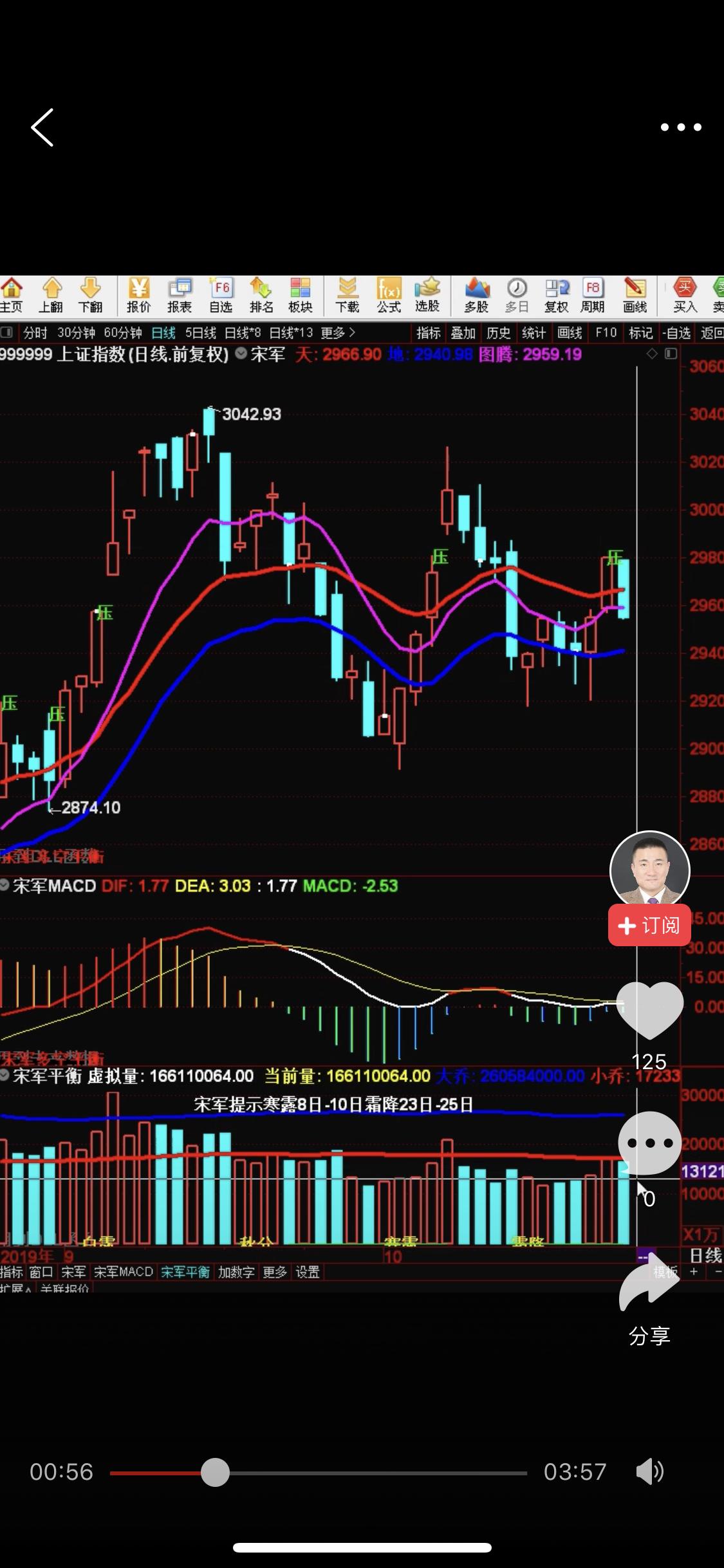This screenshot has width=724, height=1568.
Task: Open comments with the speech bubble icon
Action: coord(649,1144)
